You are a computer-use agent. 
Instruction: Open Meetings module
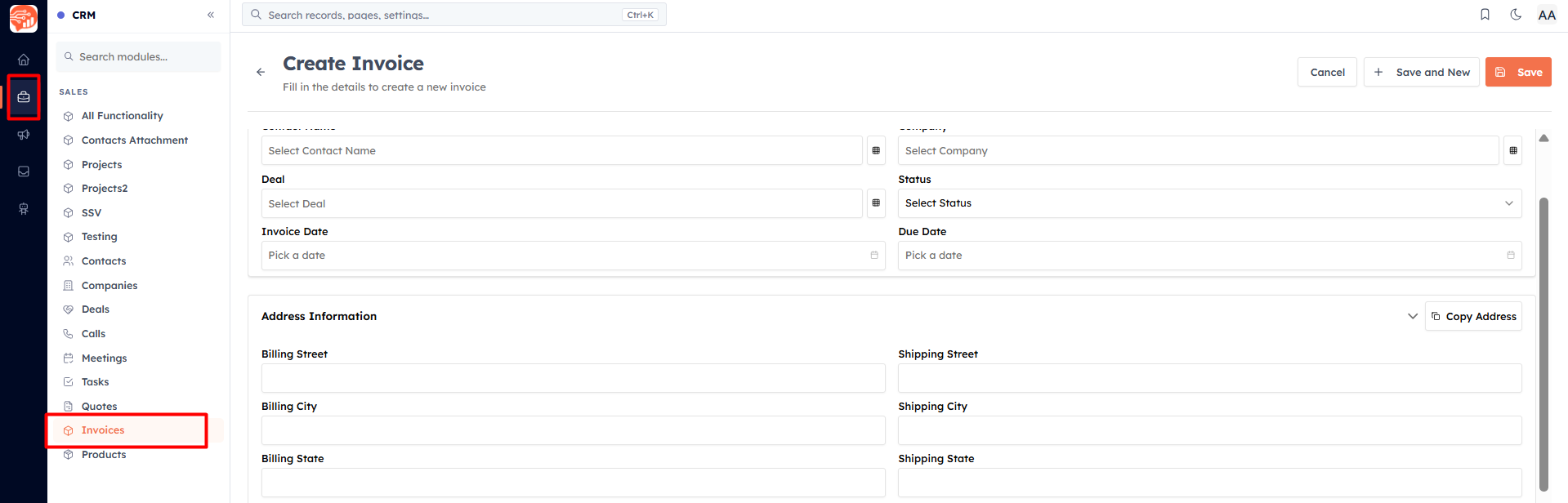(x=104, y=358)
